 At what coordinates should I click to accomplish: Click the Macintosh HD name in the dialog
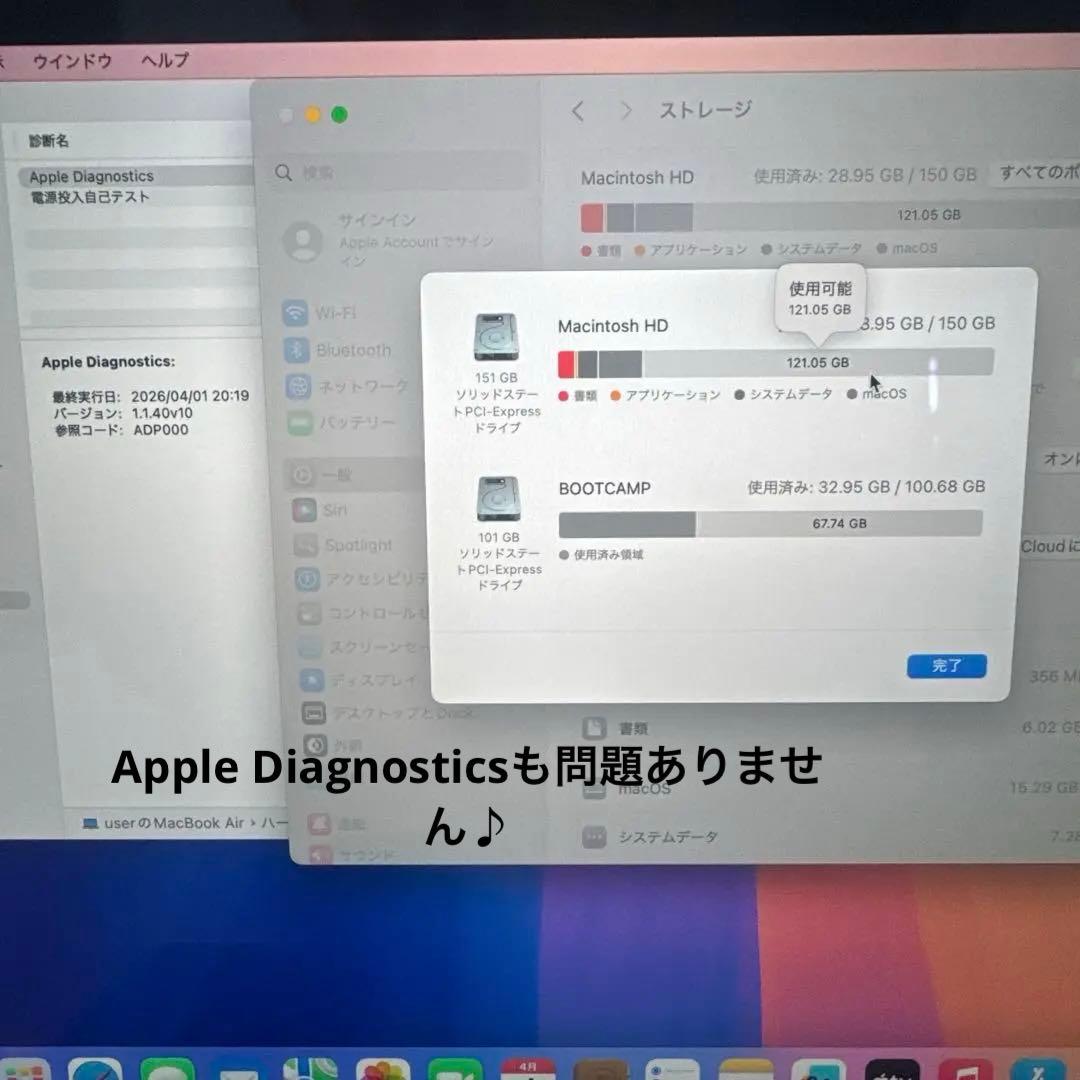click(613, 326)
